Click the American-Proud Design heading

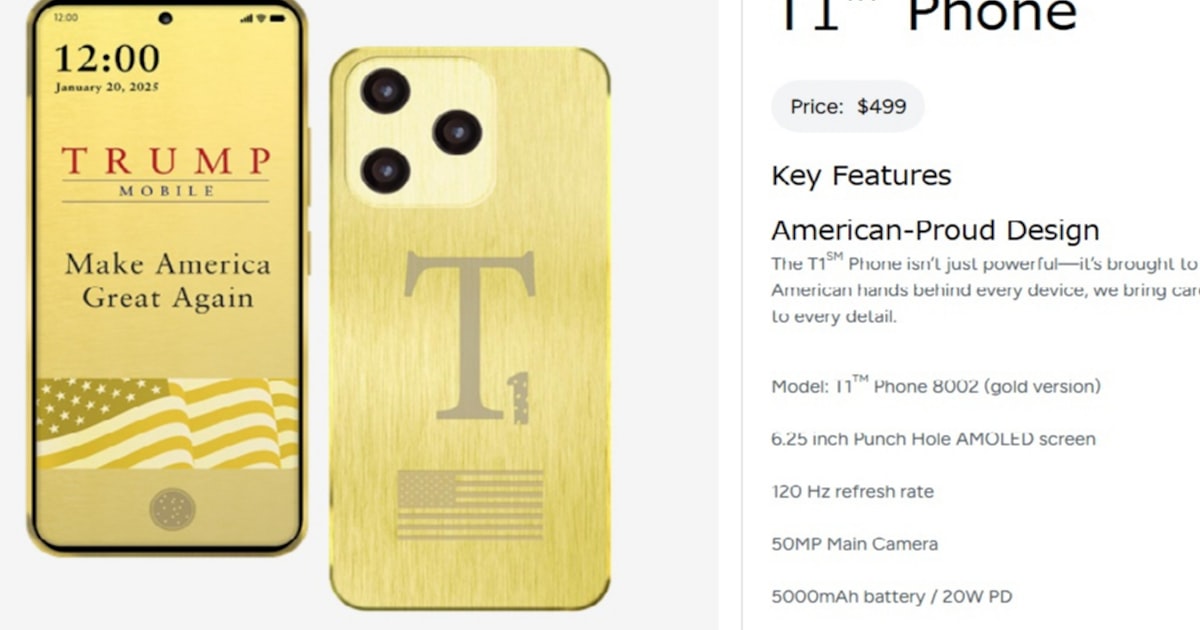[x=935, y=231]
